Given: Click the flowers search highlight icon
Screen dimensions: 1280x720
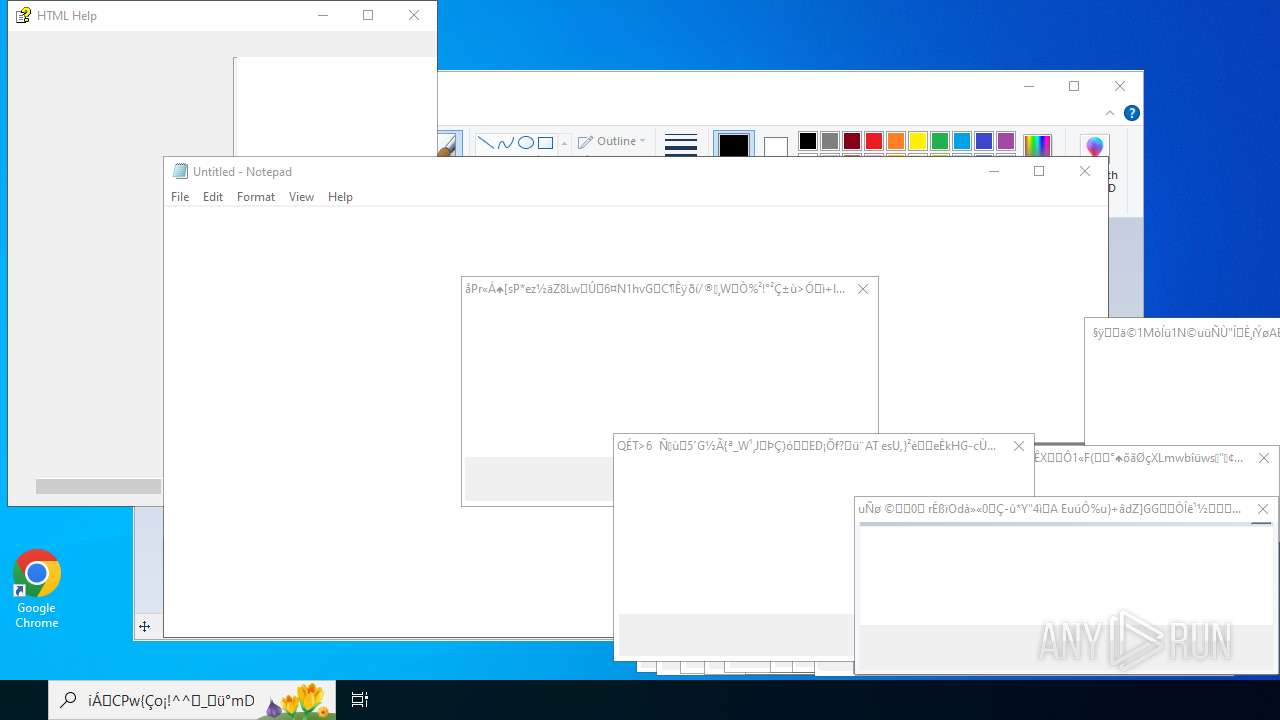Looking at the screenshot, I should pyautogui.click(x=296, y=701).
